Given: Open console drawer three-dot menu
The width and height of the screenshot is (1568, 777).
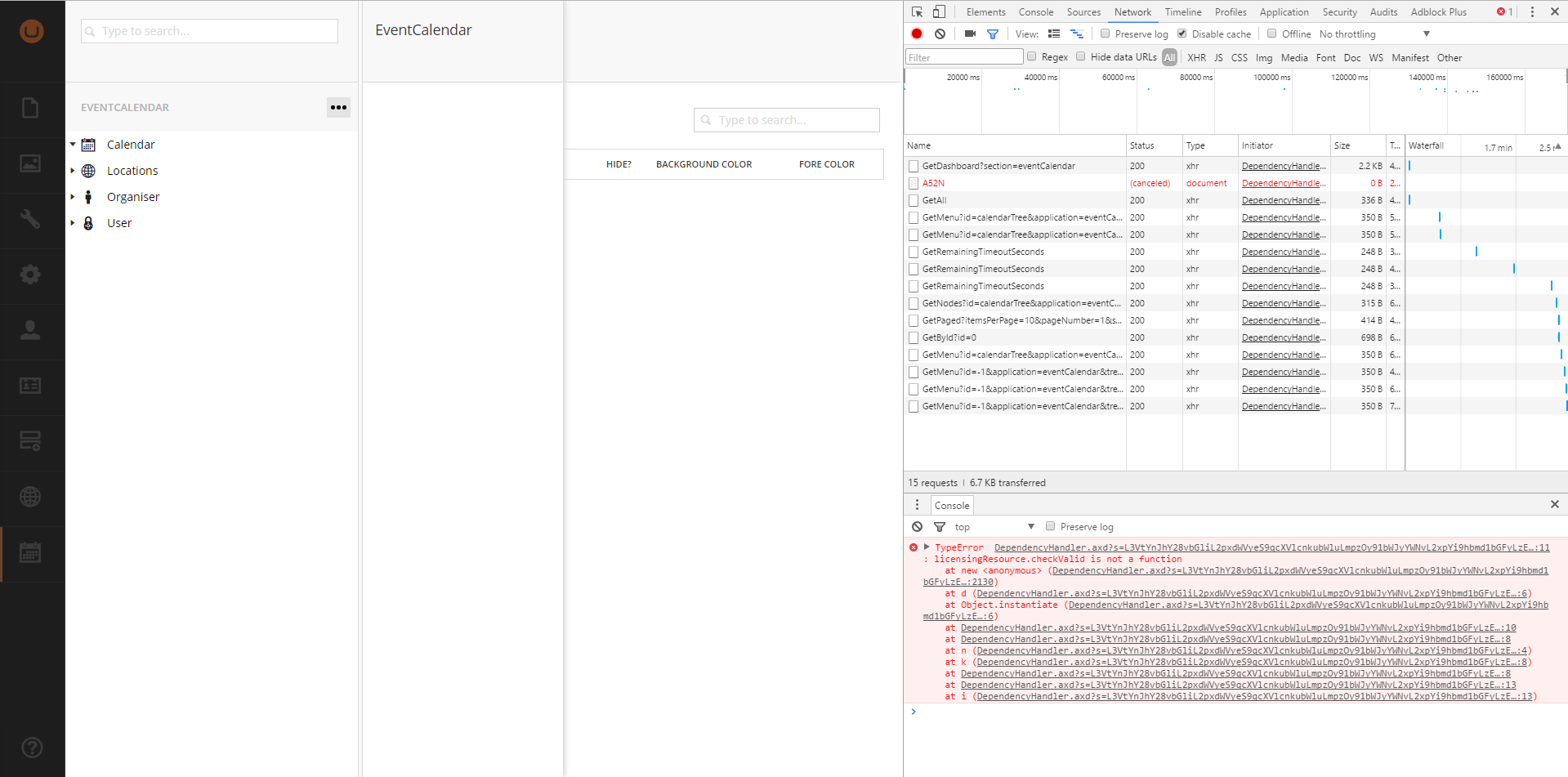Looking at the screenshot, I should pos(917,505).
